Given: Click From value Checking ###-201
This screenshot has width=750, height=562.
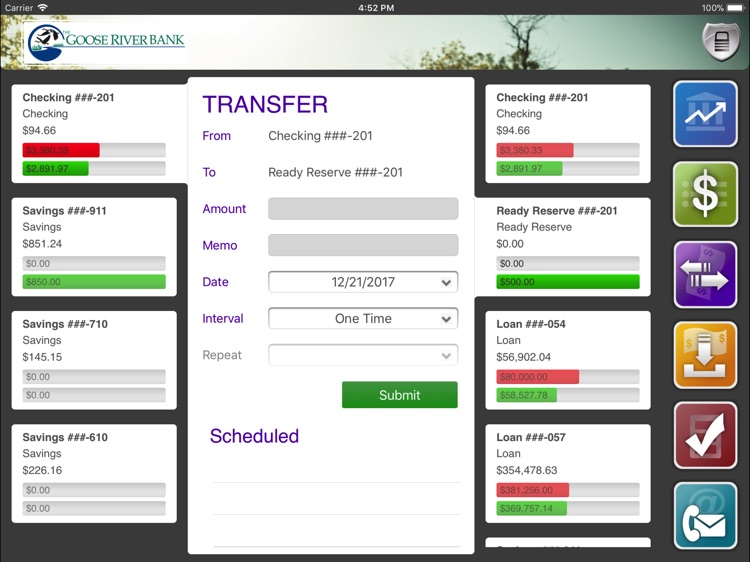Looking at the screenshot, I should (x=320, y=136).
